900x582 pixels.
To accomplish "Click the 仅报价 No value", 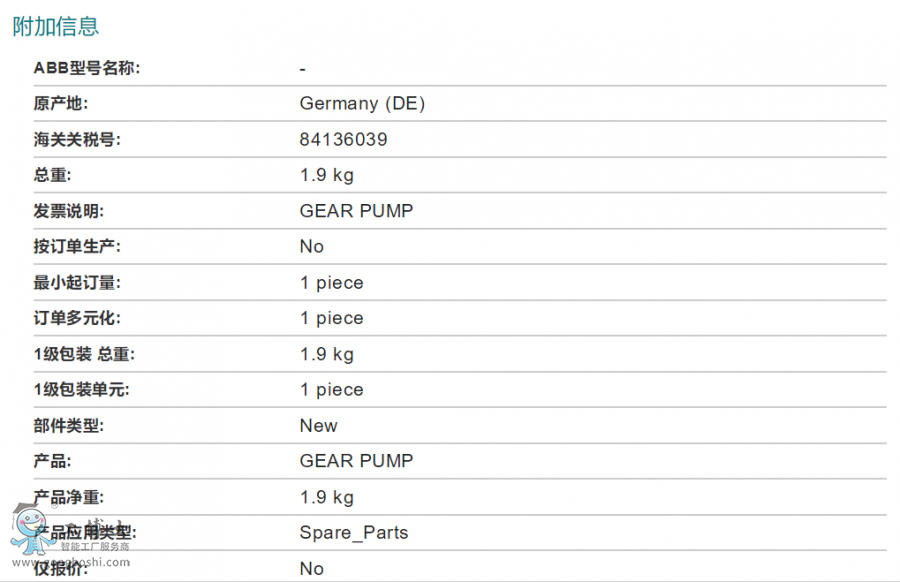I will 312,568.
